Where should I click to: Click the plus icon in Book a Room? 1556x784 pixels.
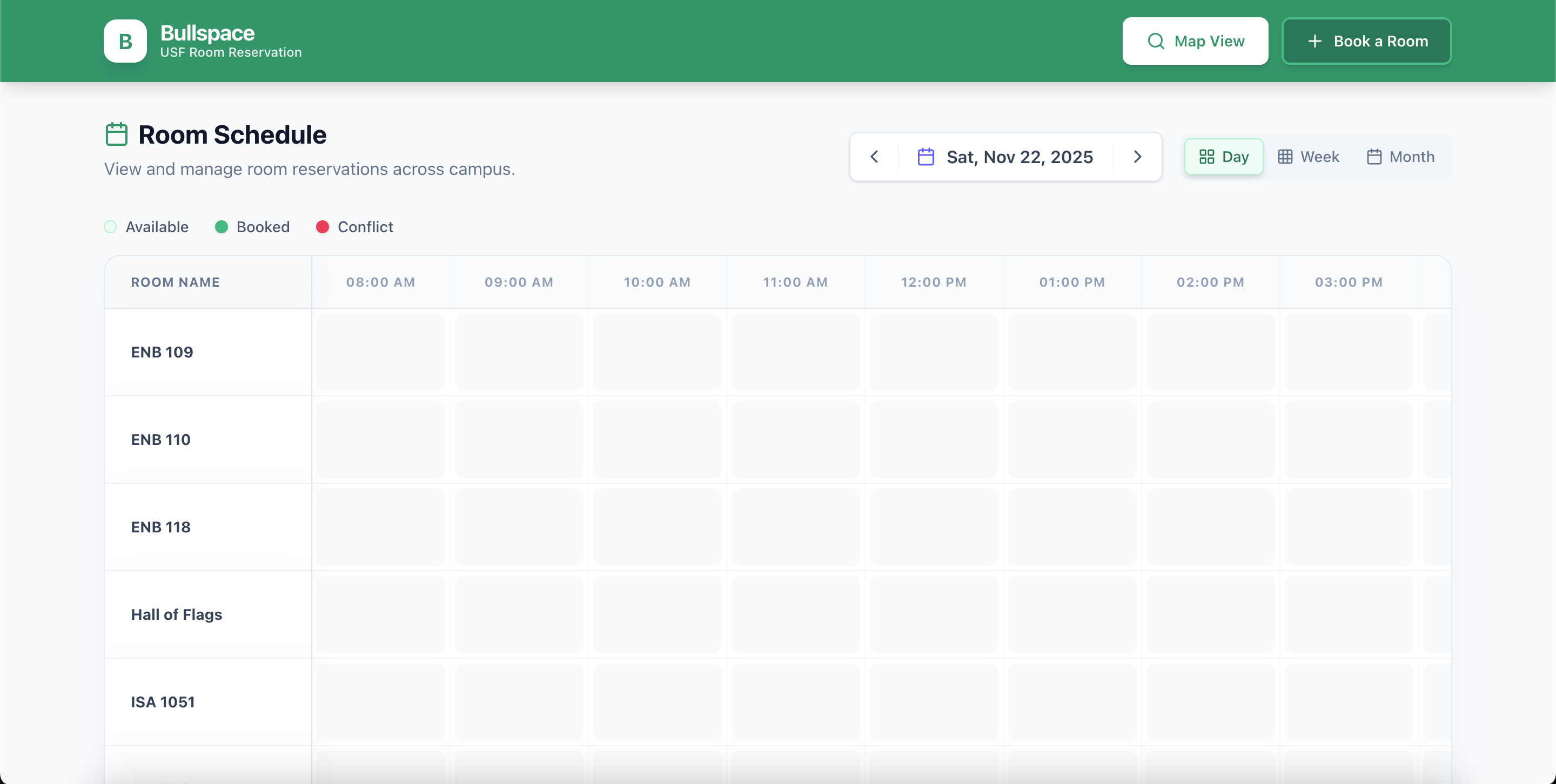[x=1314, y=41]
